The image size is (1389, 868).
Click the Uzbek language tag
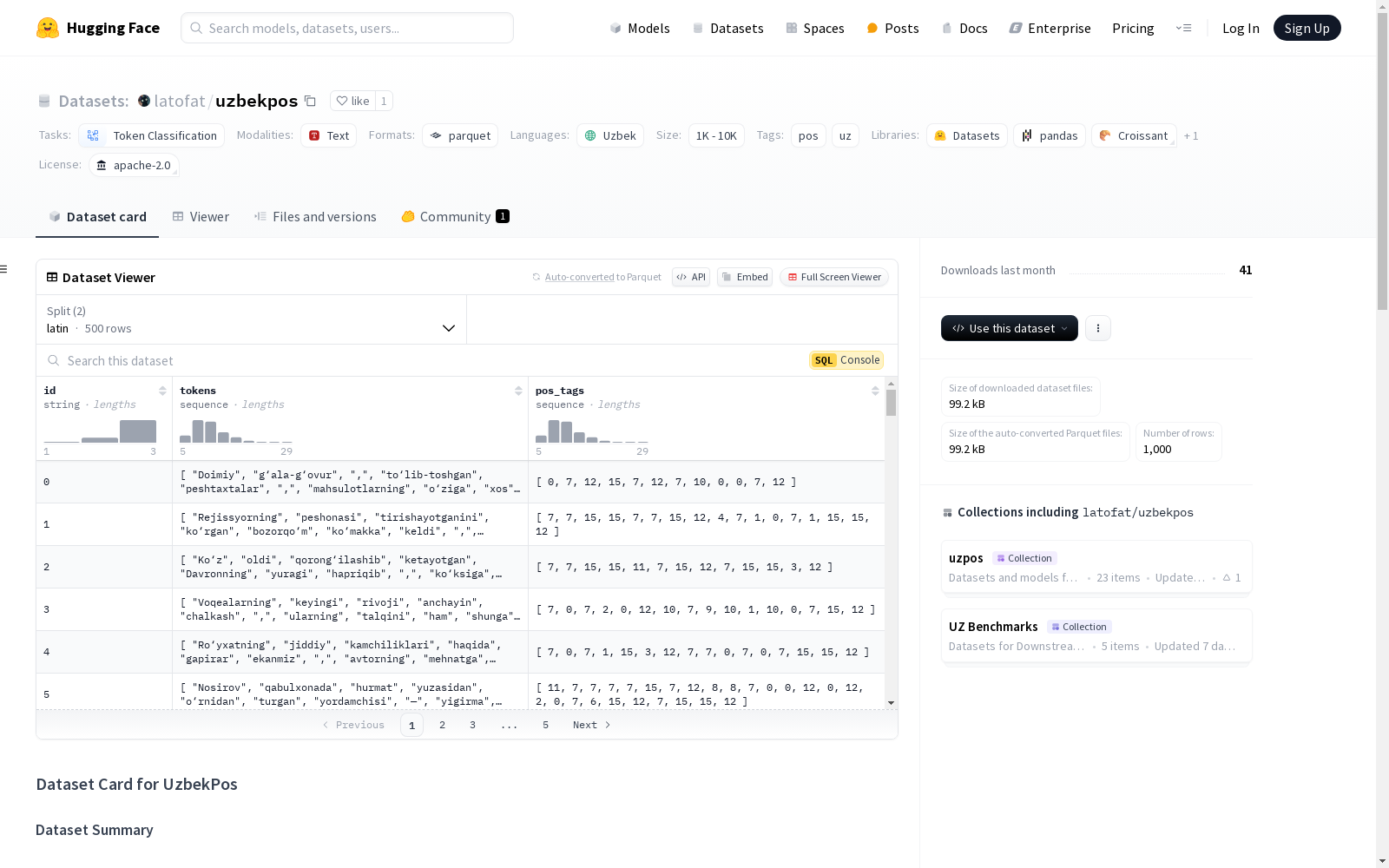coord(610,135)
